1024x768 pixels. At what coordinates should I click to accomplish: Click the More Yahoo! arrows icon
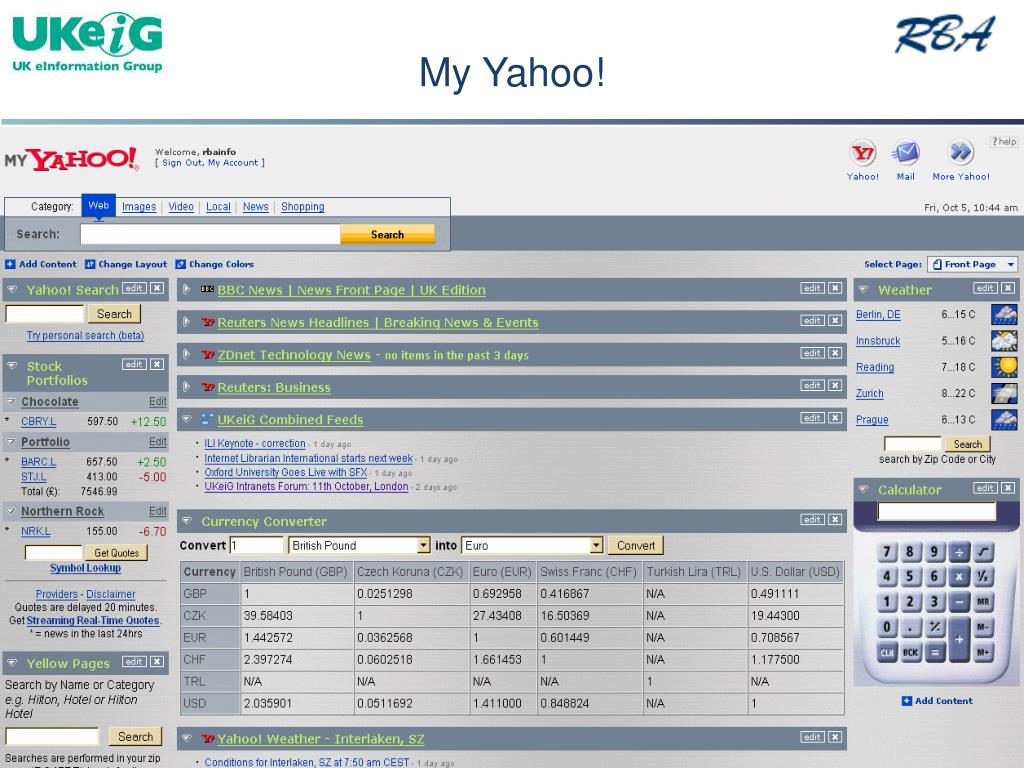click(961, 153)
